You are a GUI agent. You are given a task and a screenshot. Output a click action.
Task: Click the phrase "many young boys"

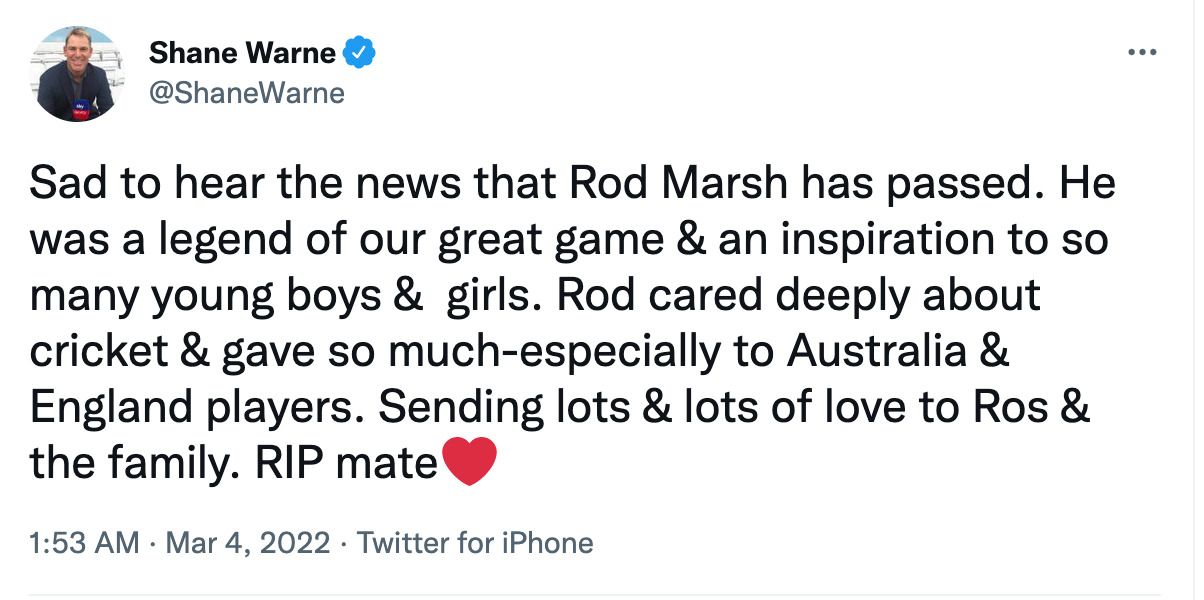tap(201, 297)
